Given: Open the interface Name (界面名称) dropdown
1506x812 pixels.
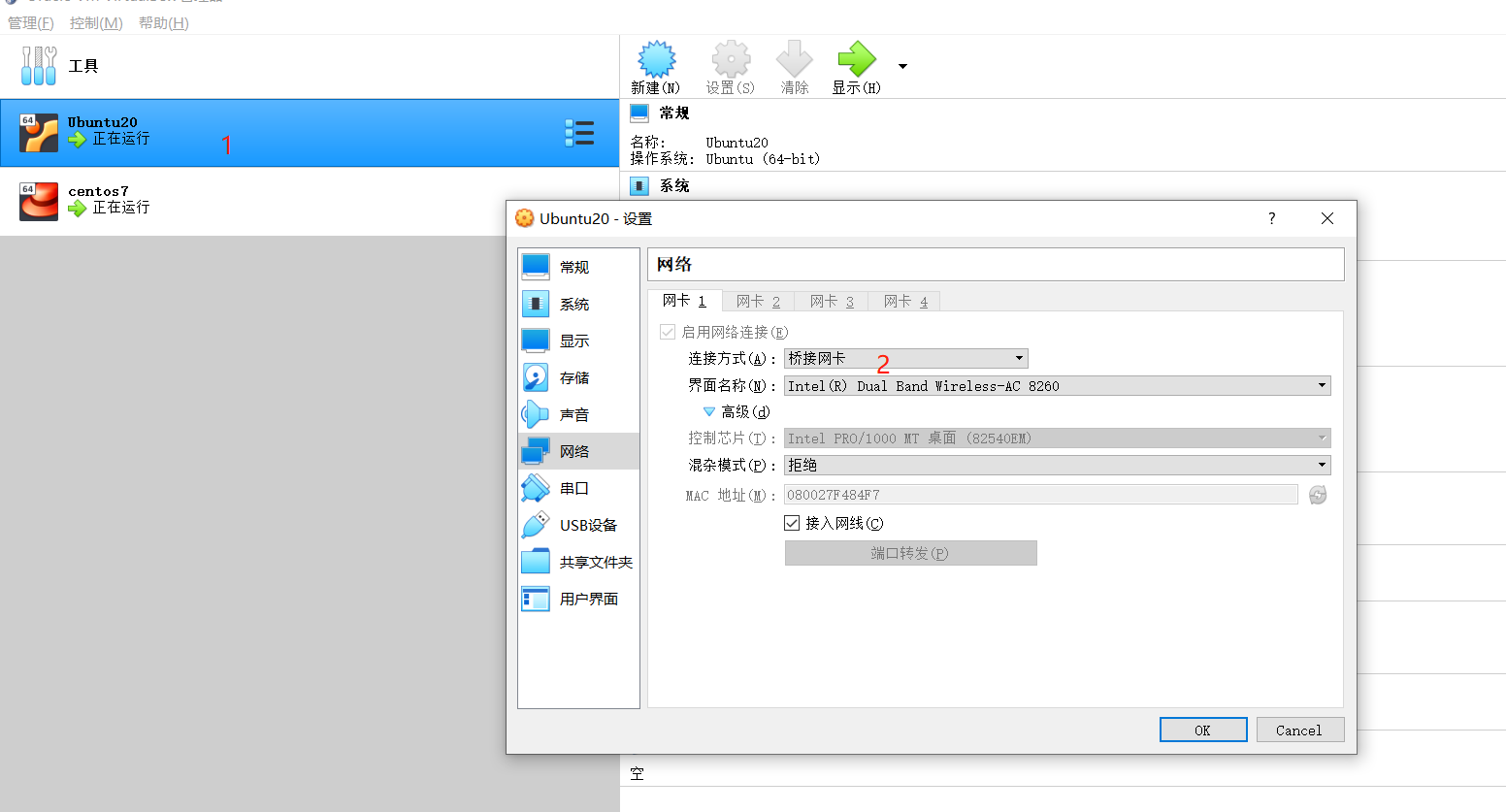Looking at the screenshot, I should 1057,385.
